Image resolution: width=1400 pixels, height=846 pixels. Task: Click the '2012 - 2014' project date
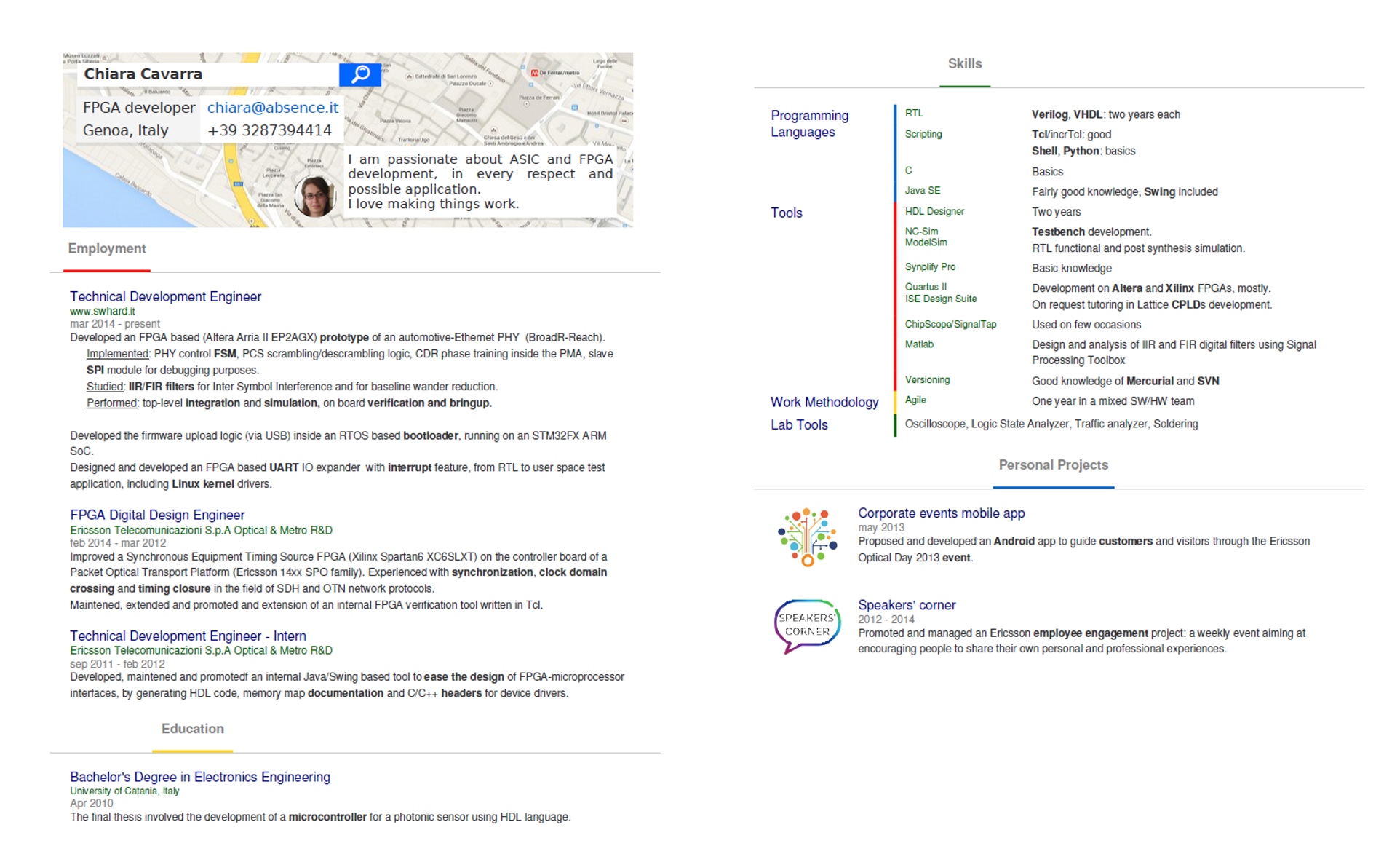coord(886,619)
